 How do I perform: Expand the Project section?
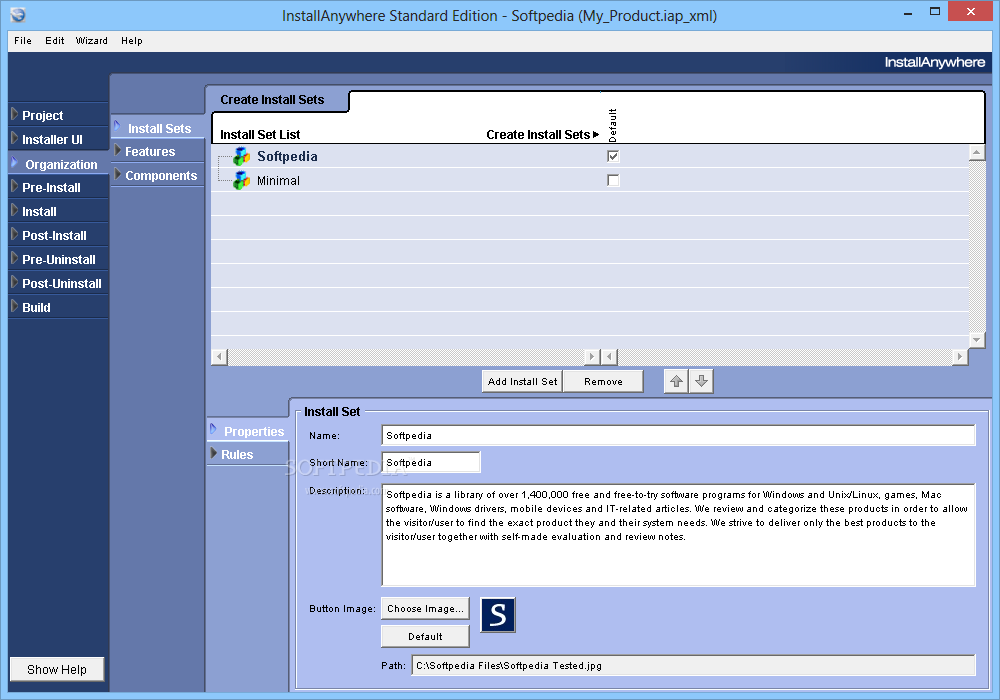(59, 115)
